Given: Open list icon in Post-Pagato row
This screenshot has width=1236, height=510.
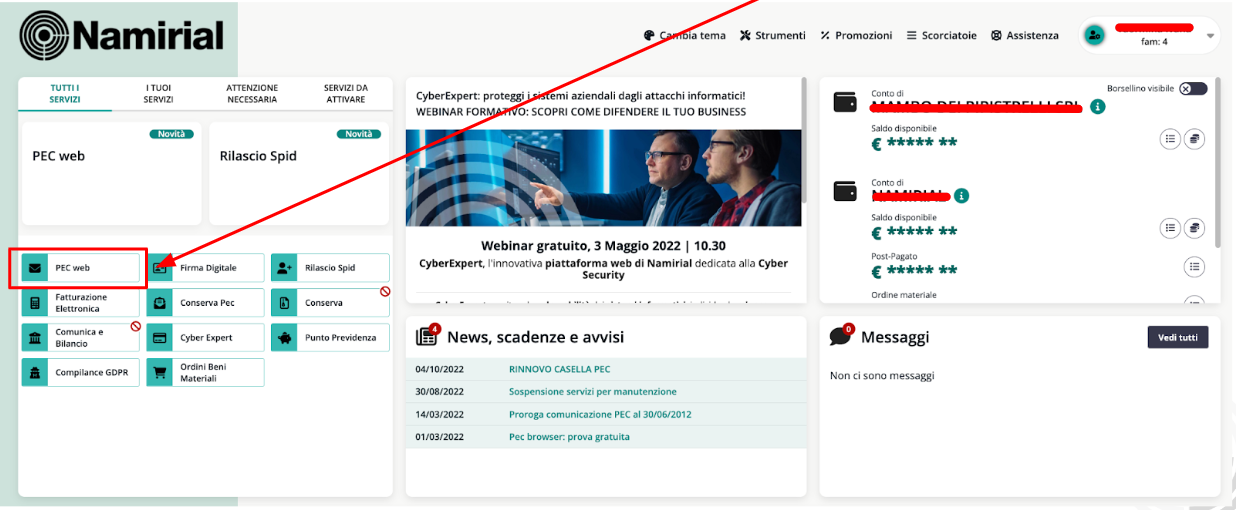Looking at the screenshot, I should pos(1194,267).
